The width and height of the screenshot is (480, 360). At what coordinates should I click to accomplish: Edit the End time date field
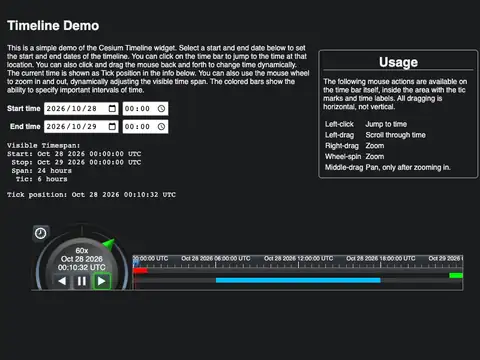(81, 126)
